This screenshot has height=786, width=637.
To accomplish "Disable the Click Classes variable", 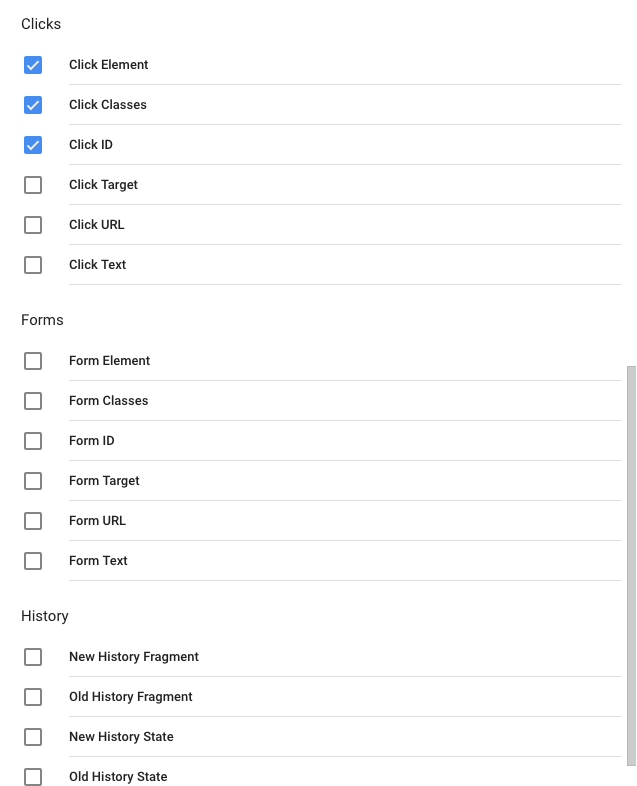I will point(33,105).
